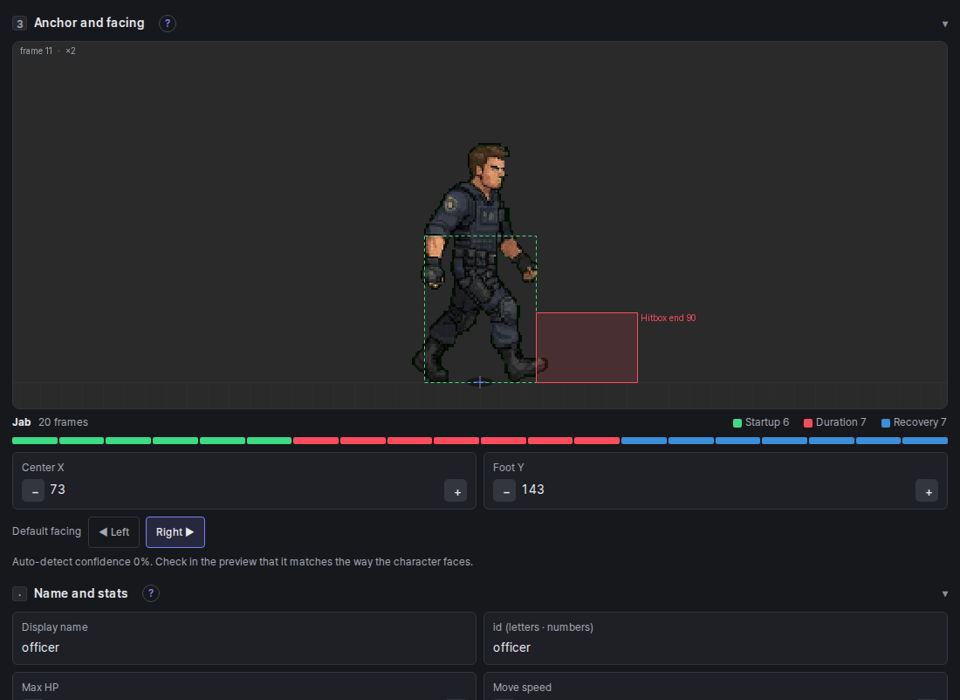Viewport: 960px width, 700px height.
Task: Select the first red duration frame segment
Action: point(316,440)
